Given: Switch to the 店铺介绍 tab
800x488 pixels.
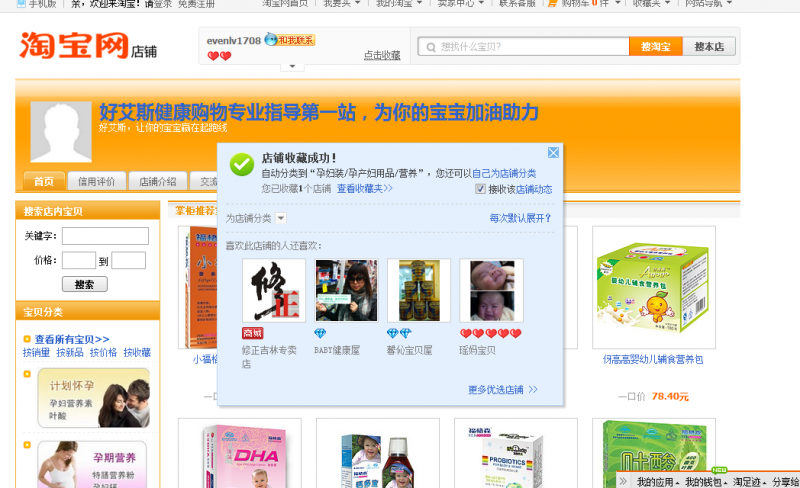Looking at the screenshot, I should tap(158, 181).
